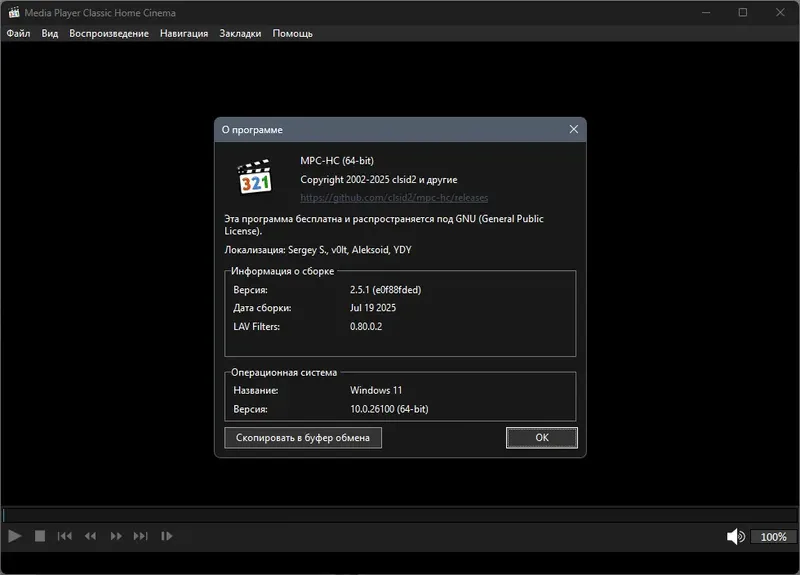Click the О программе dialog title
800x575 pixels.
pyautogui.click(x=252, y=130)
